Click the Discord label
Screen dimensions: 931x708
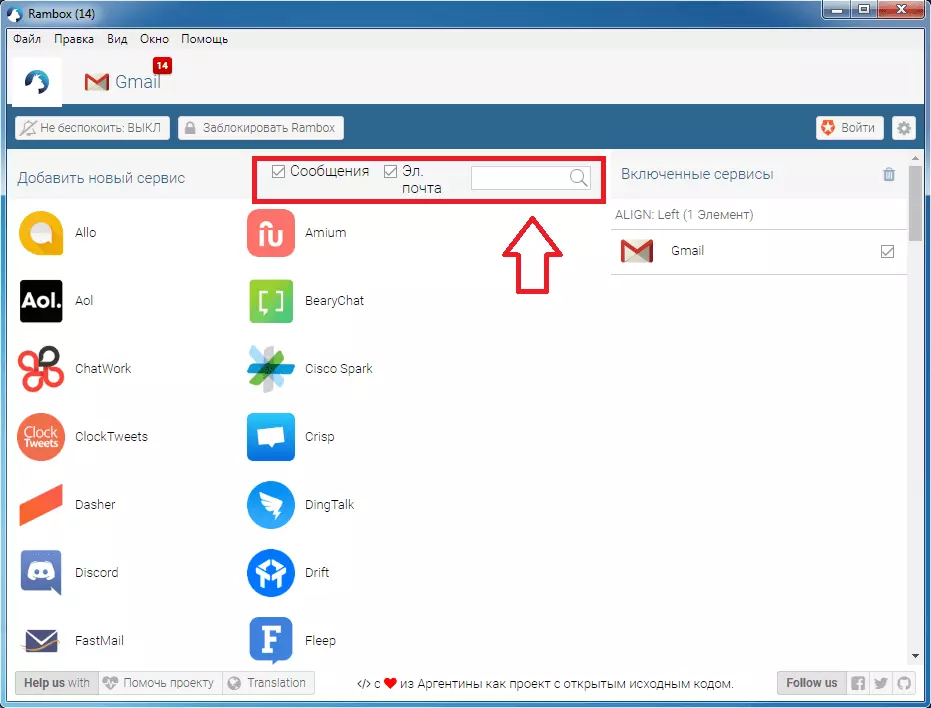(x=97, y=573)
